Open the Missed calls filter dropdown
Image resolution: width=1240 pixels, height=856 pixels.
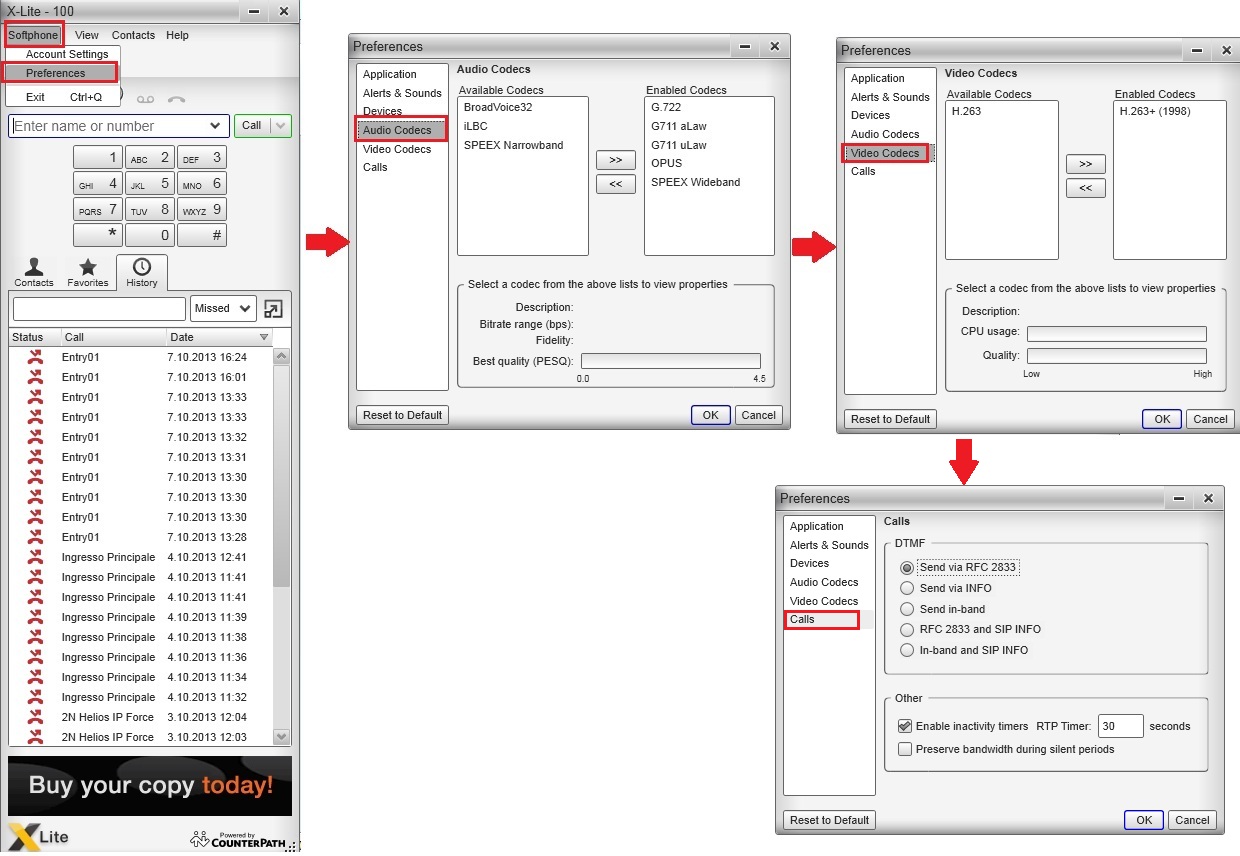click(224, 309)
